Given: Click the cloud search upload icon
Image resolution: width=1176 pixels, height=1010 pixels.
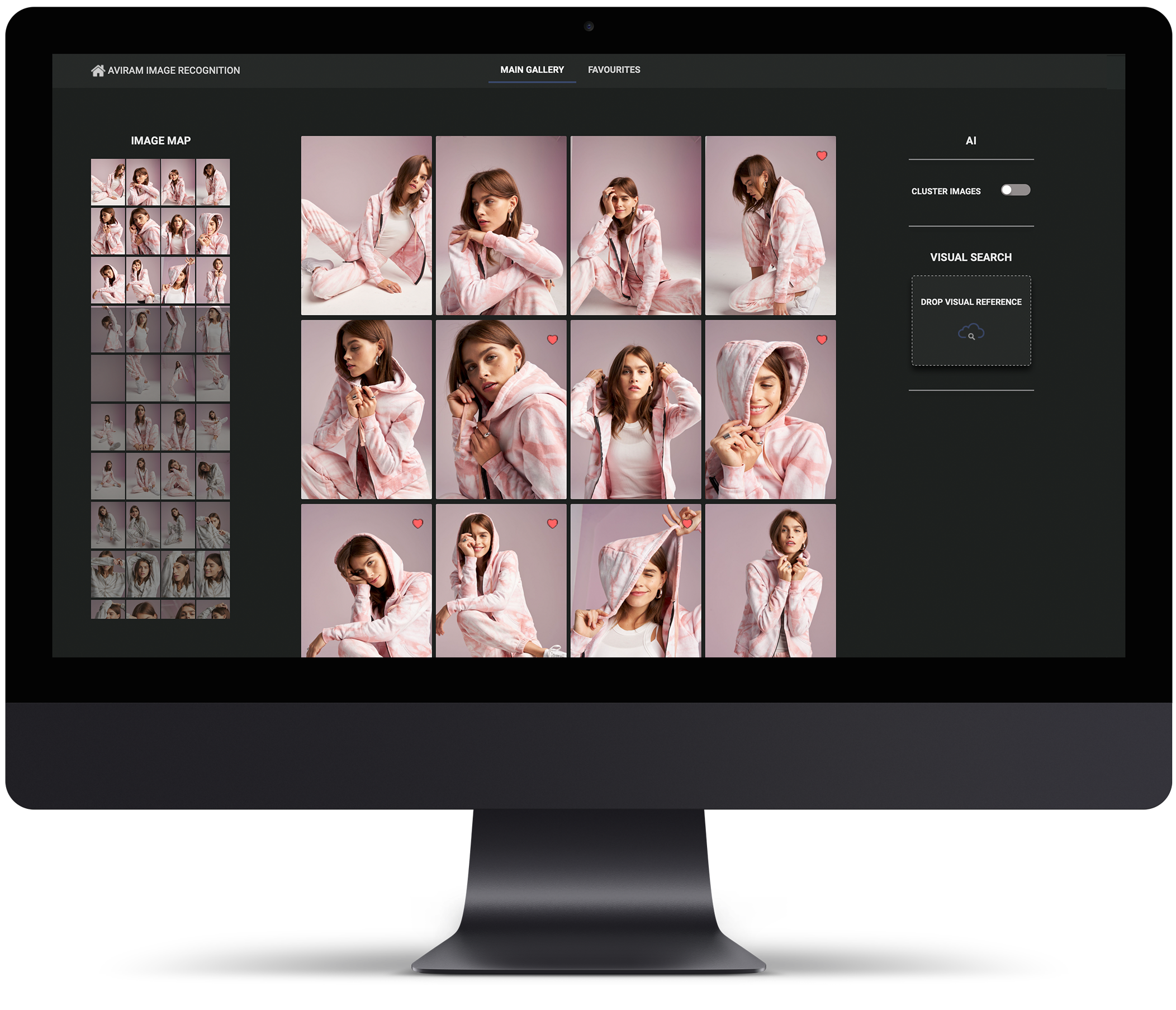Looking at the screenshot, I should [970, 332].
